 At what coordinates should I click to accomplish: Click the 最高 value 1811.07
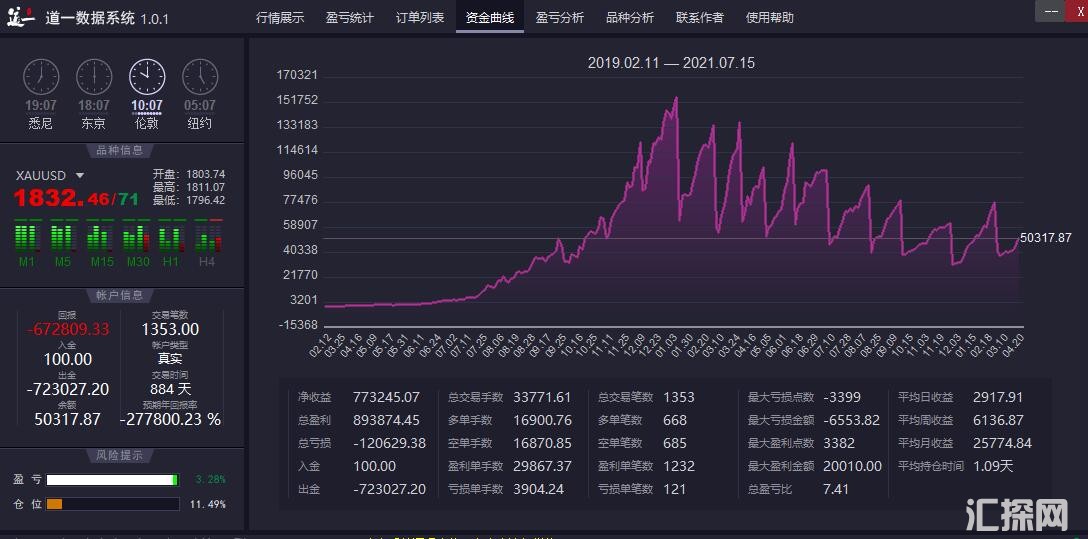[205, 187]
